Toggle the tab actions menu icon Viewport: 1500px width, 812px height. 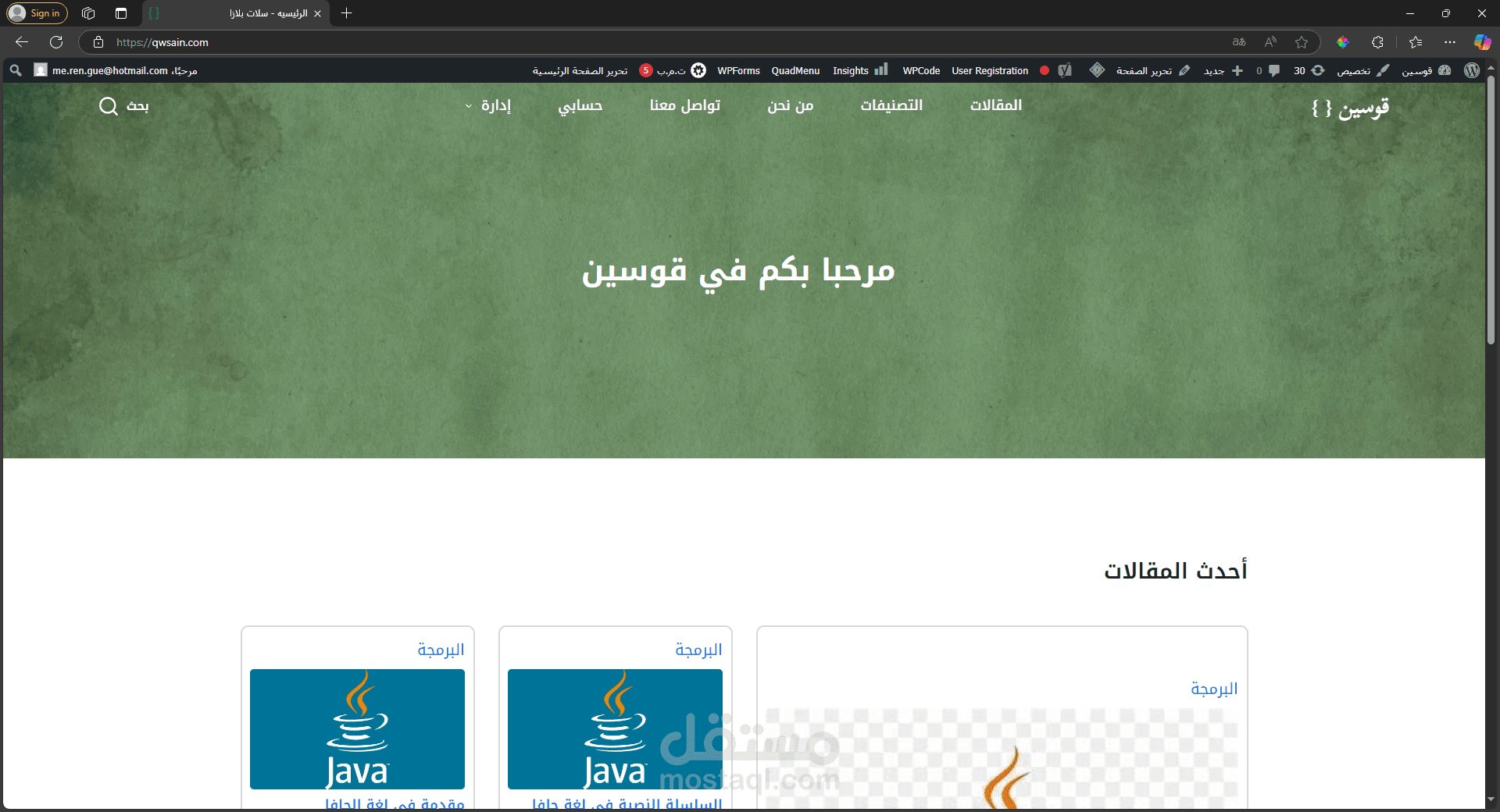(x=121, y=13)
